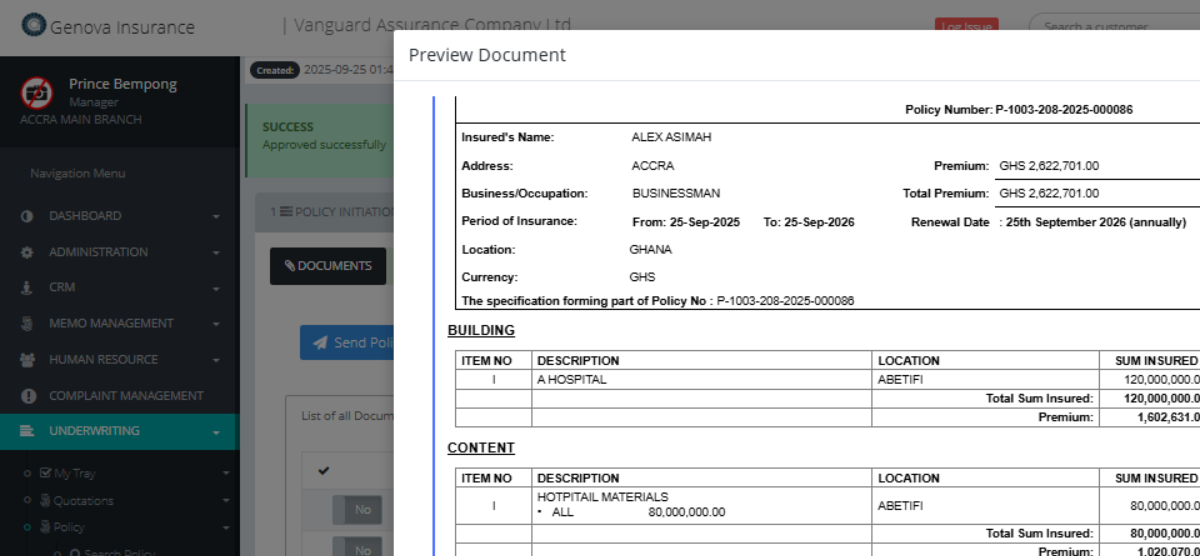
Task: Expand the Quotations submenu arrow
Action: pos(225,501)
